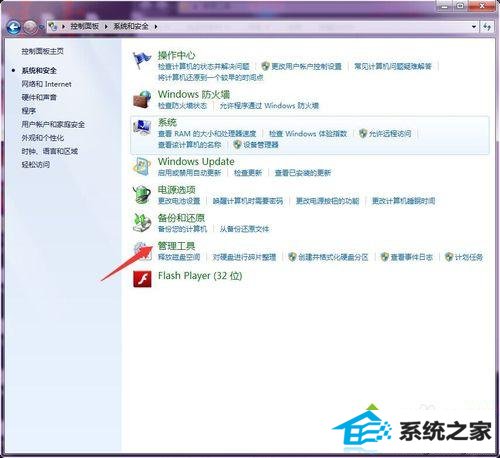The height and width of the screenshot is (458, 500).
Task: Open the address bar history dropdown
Action: click(x=474, y=27)
